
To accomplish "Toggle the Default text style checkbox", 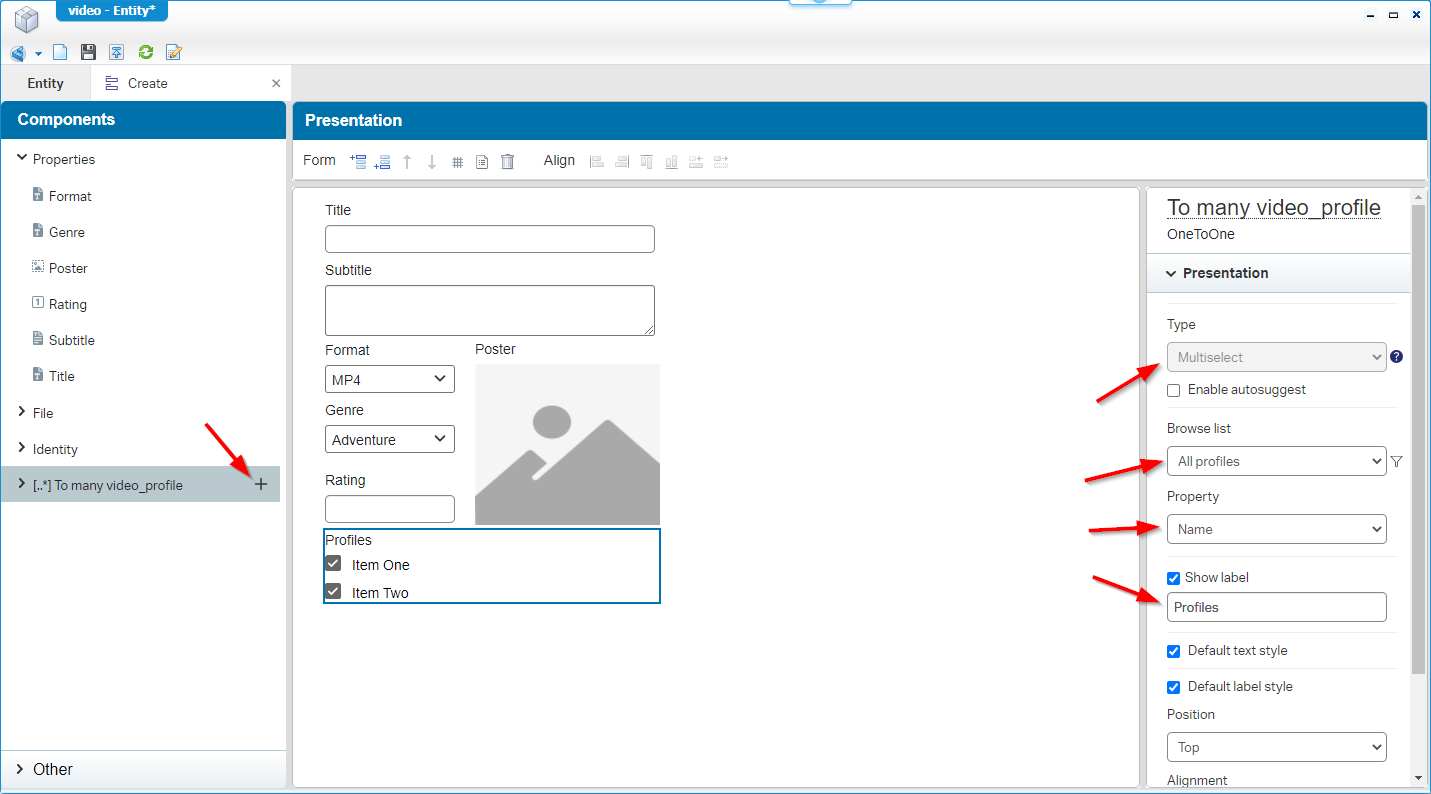I will (x=1174, y=651).
